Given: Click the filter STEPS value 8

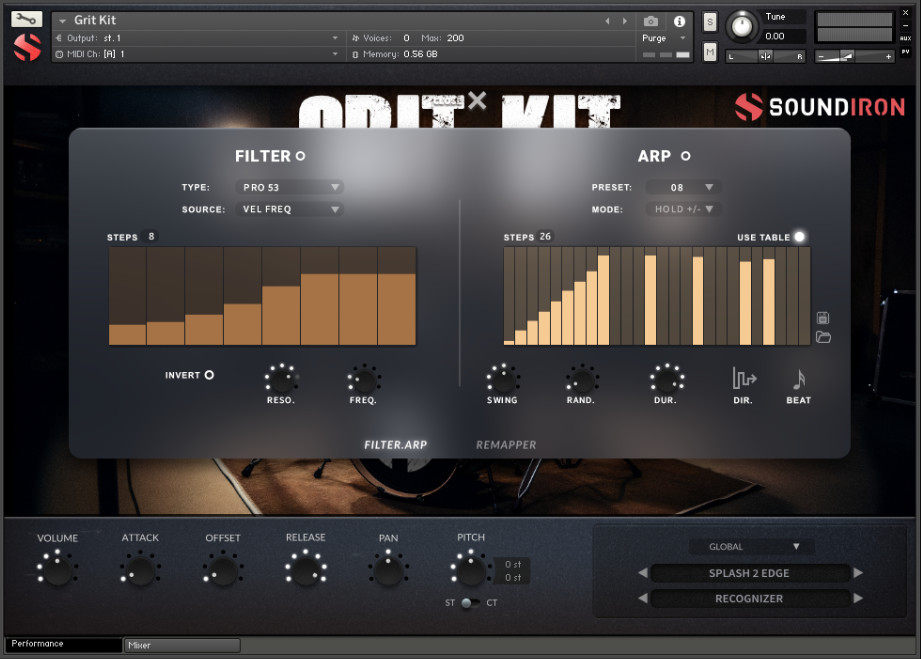Looking at the screenshot, I should pyautogui.click(x=151, y=236).
